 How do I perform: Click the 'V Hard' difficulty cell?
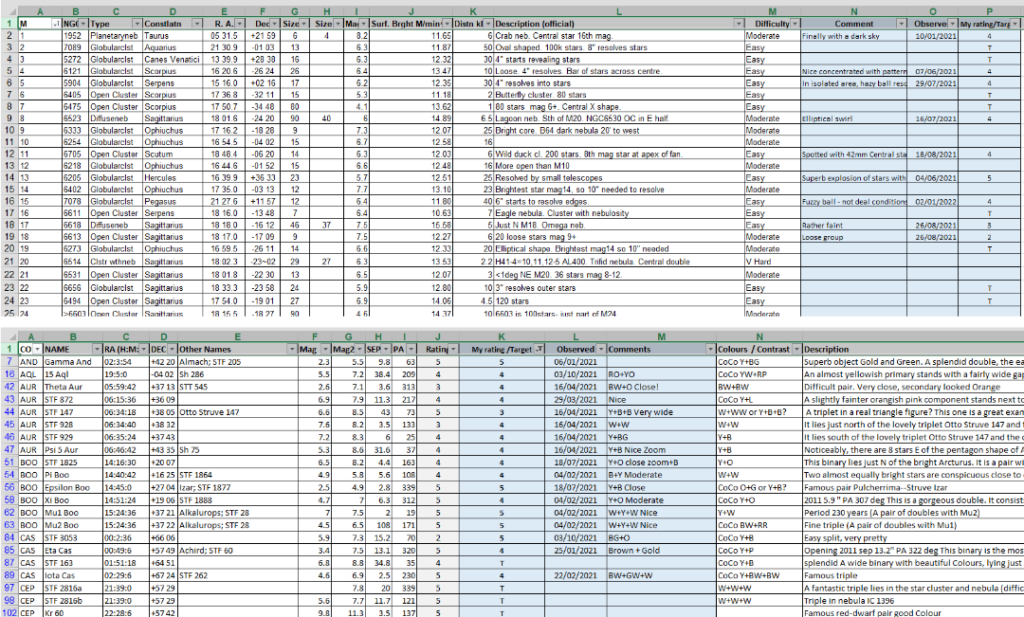[x=773, y=261]
